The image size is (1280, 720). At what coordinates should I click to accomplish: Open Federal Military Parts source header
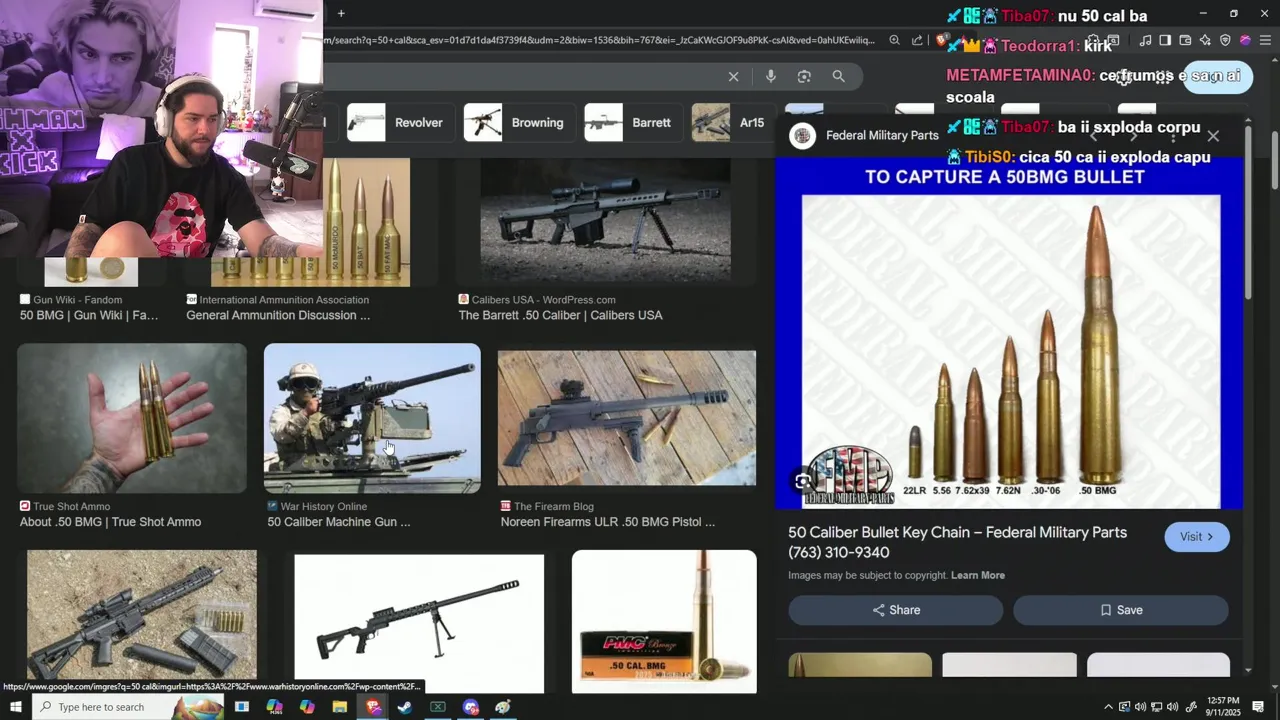pos(864,135)
